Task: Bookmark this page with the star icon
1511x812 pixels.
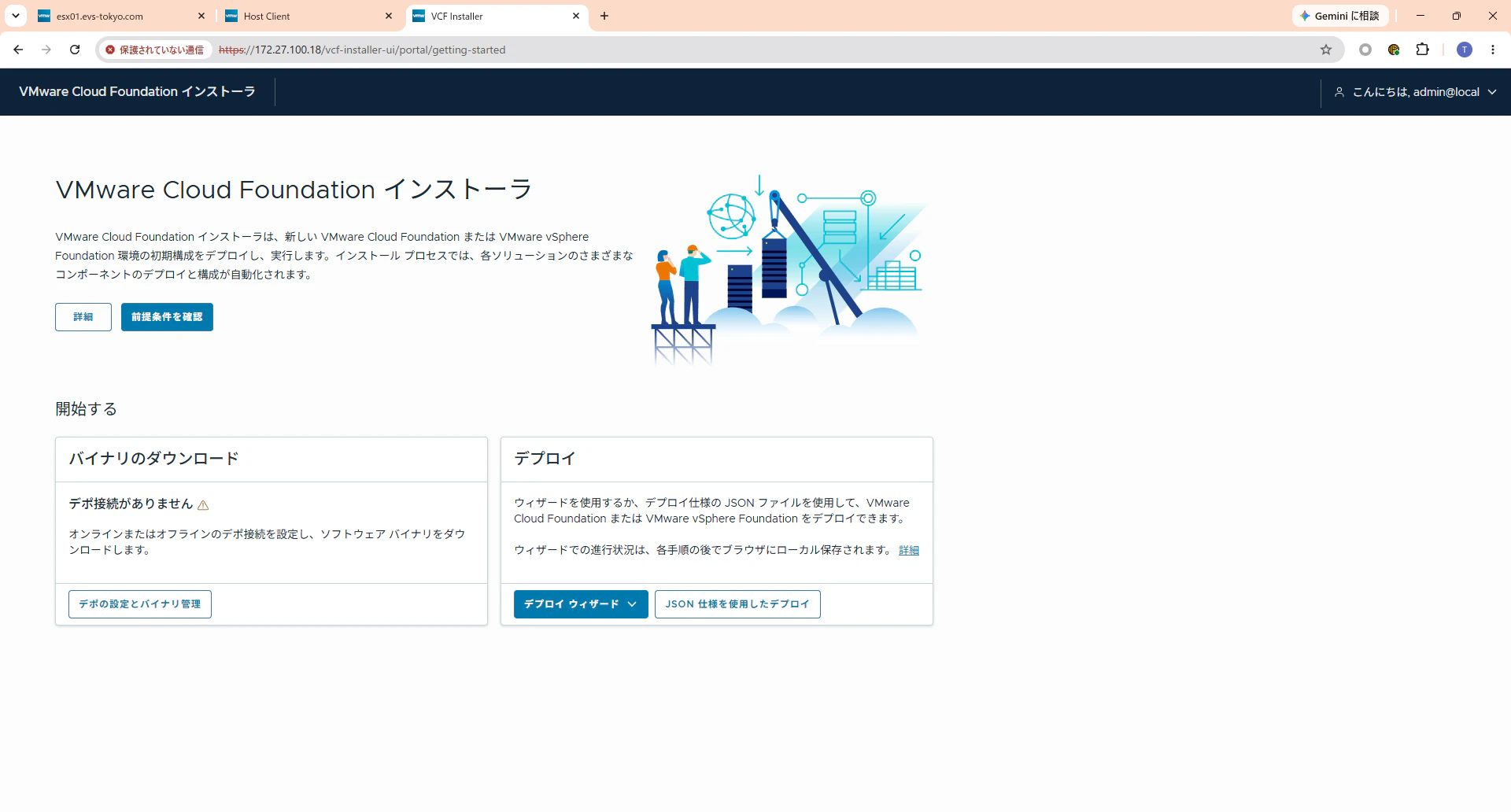Action: point(1326,50)
